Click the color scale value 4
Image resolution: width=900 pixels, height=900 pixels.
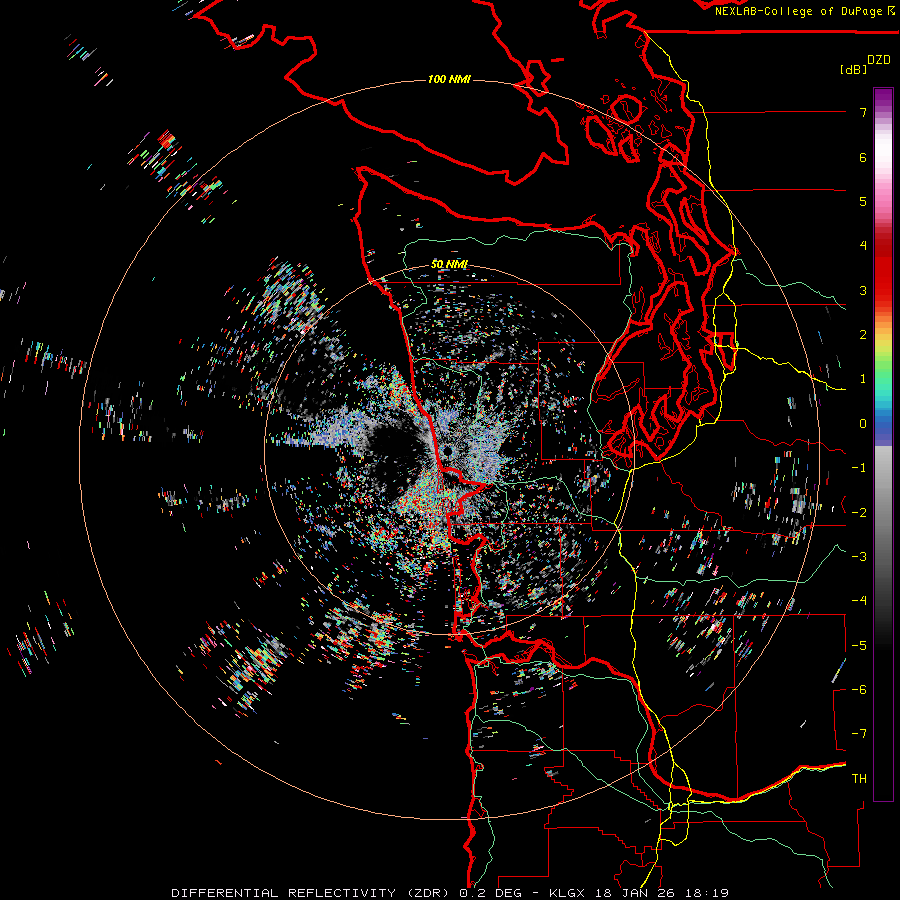pyautogui.click(x=863, y=246)
